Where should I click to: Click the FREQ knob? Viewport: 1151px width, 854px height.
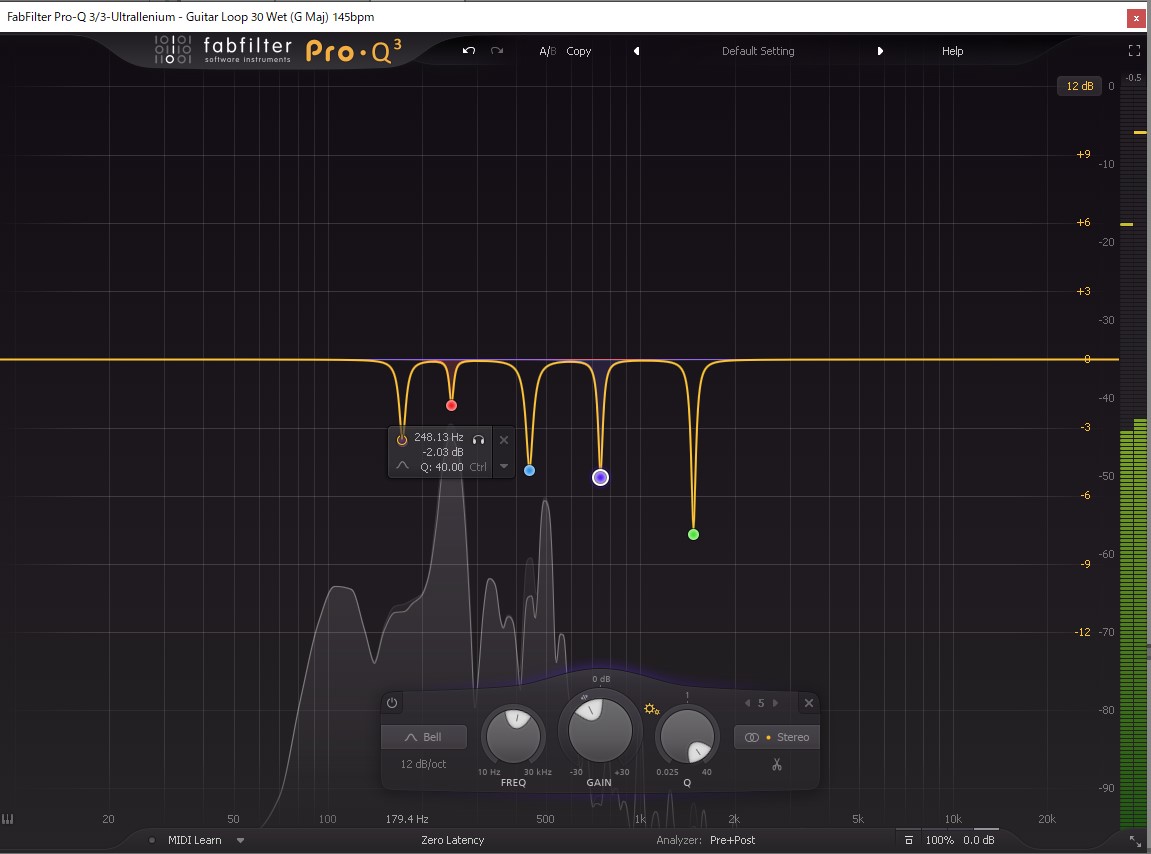point(513,736)
